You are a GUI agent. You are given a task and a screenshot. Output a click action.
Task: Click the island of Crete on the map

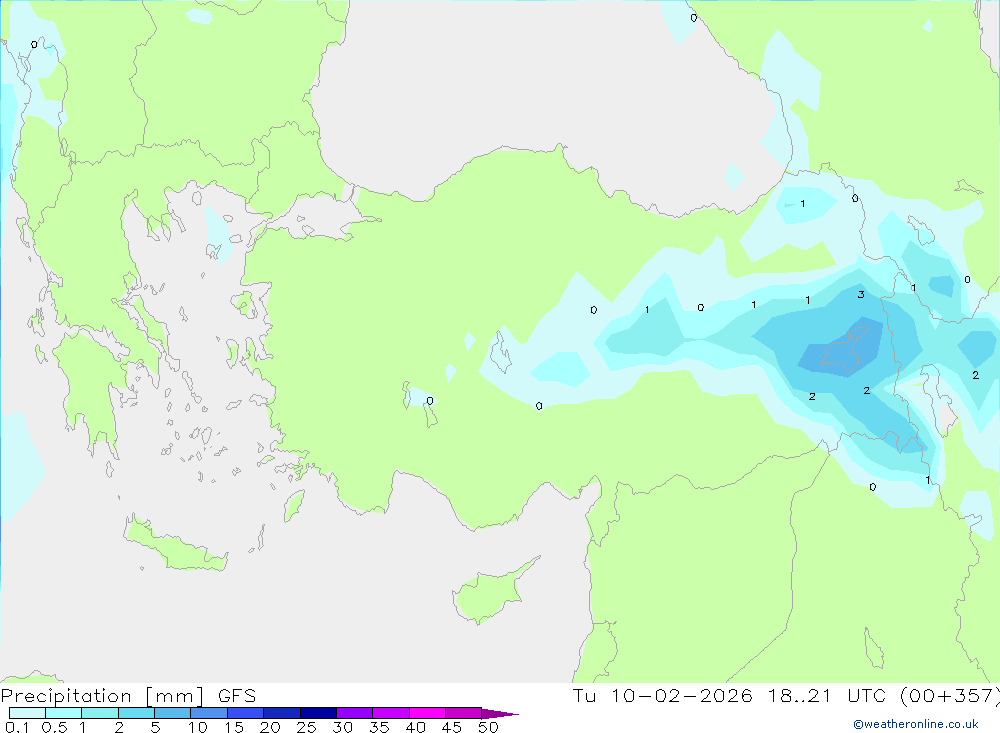(175, 544)
